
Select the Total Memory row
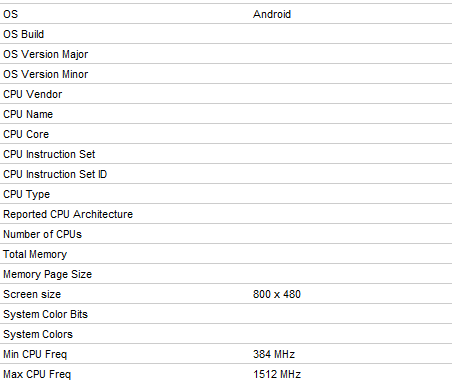(x=226, y=254)
